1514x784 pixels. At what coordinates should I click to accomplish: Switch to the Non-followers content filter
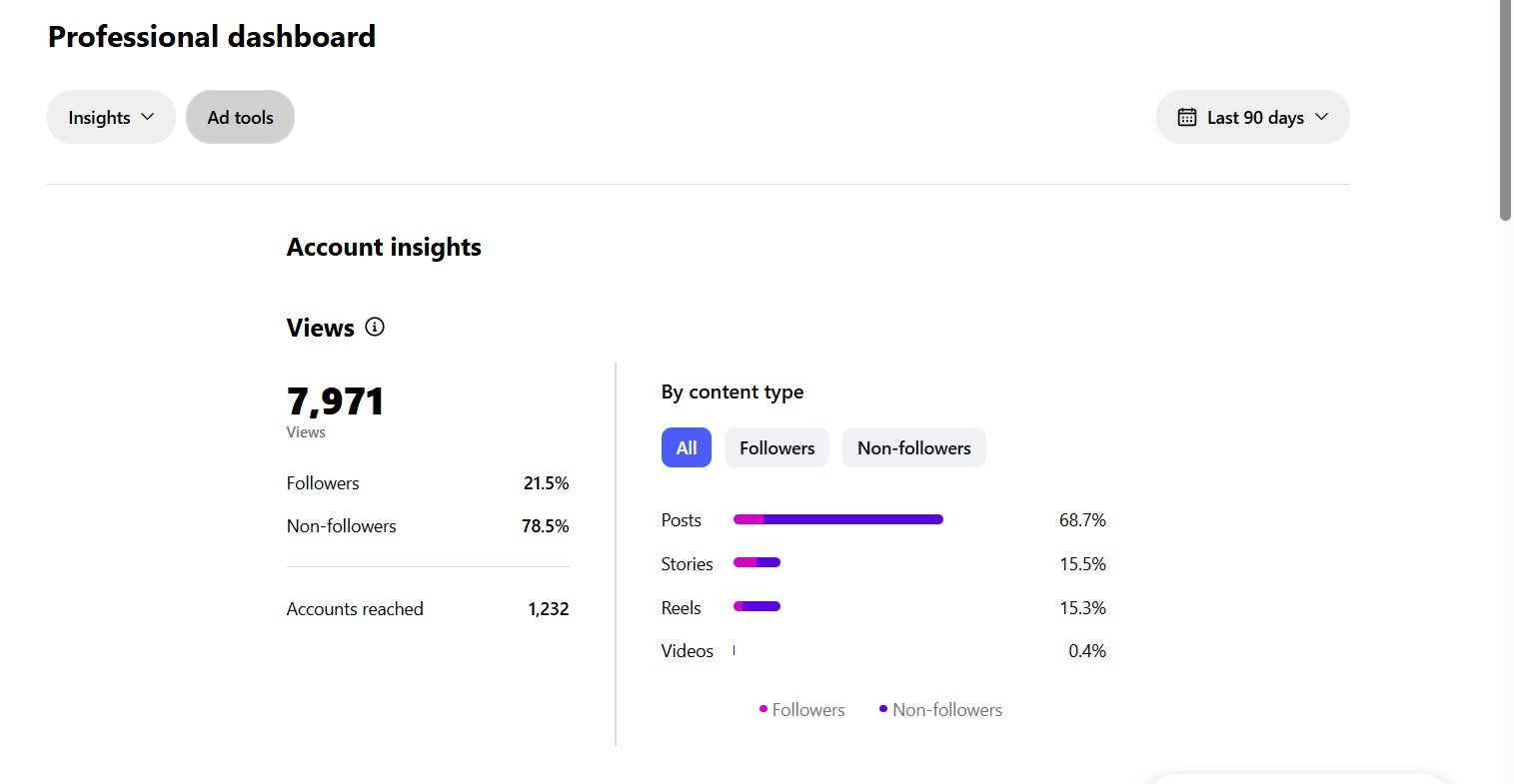913,447
